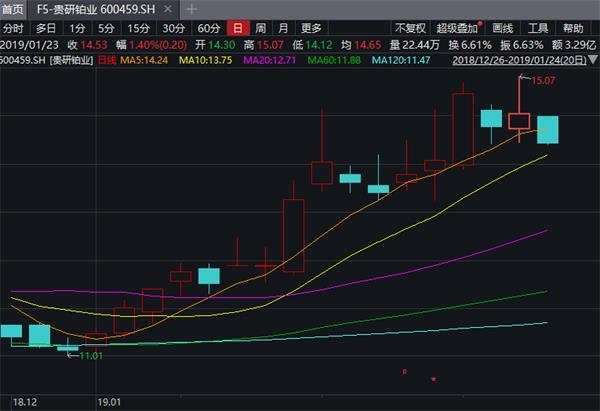The image size is (600, 411).
Task: Select the 30分 period
Action: tap(173, 28)
